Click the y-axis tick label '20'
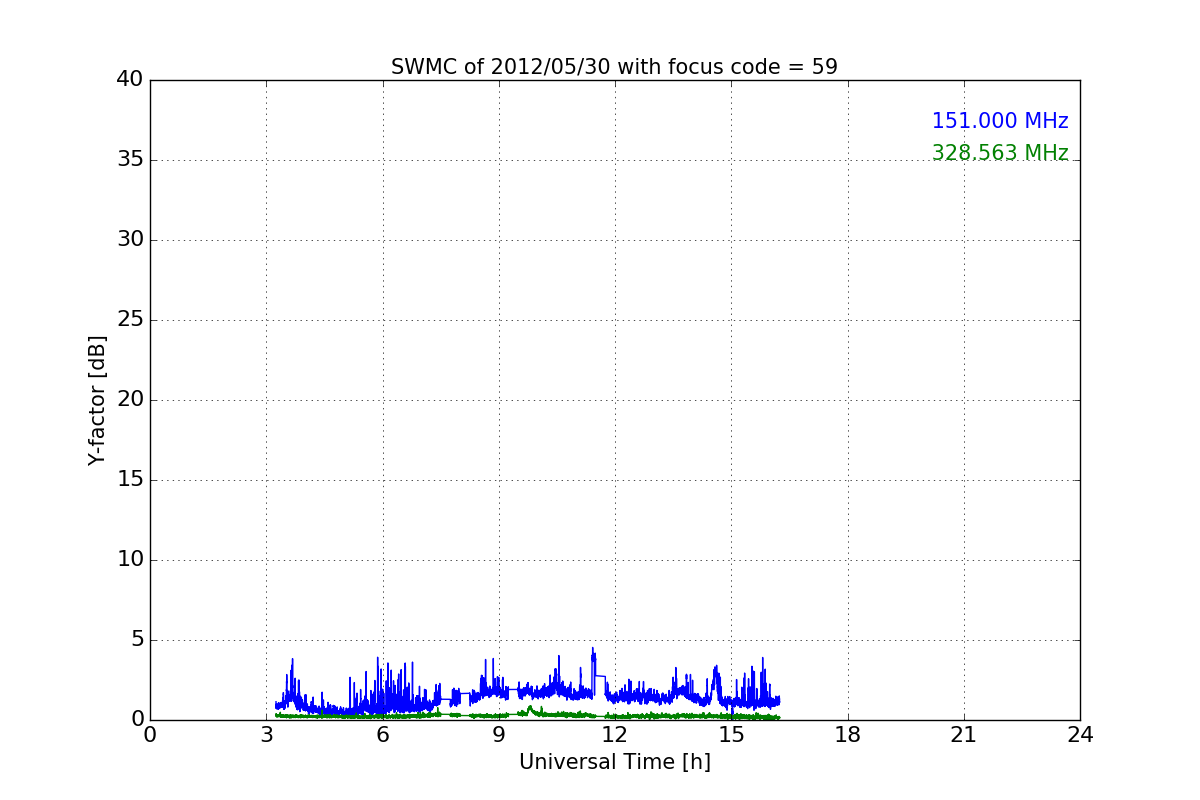 point(130,399)
